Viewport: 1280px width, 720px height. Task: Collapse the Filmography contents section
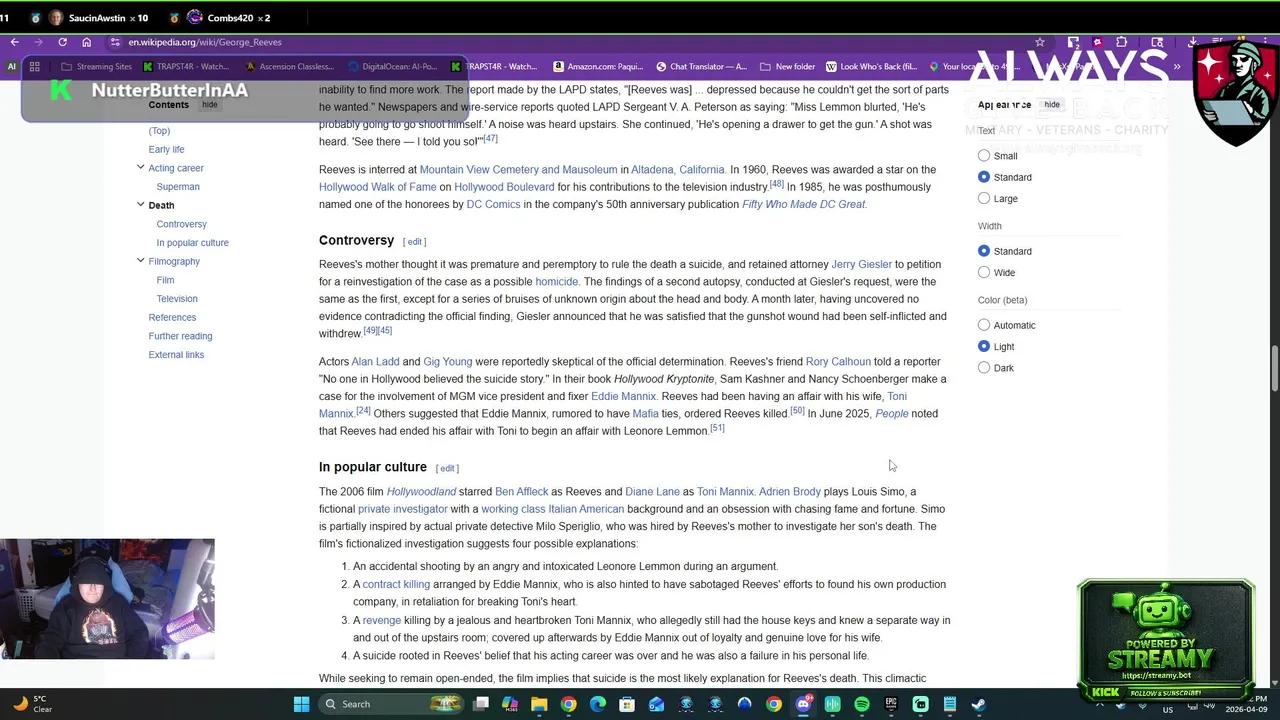[140, 261]
